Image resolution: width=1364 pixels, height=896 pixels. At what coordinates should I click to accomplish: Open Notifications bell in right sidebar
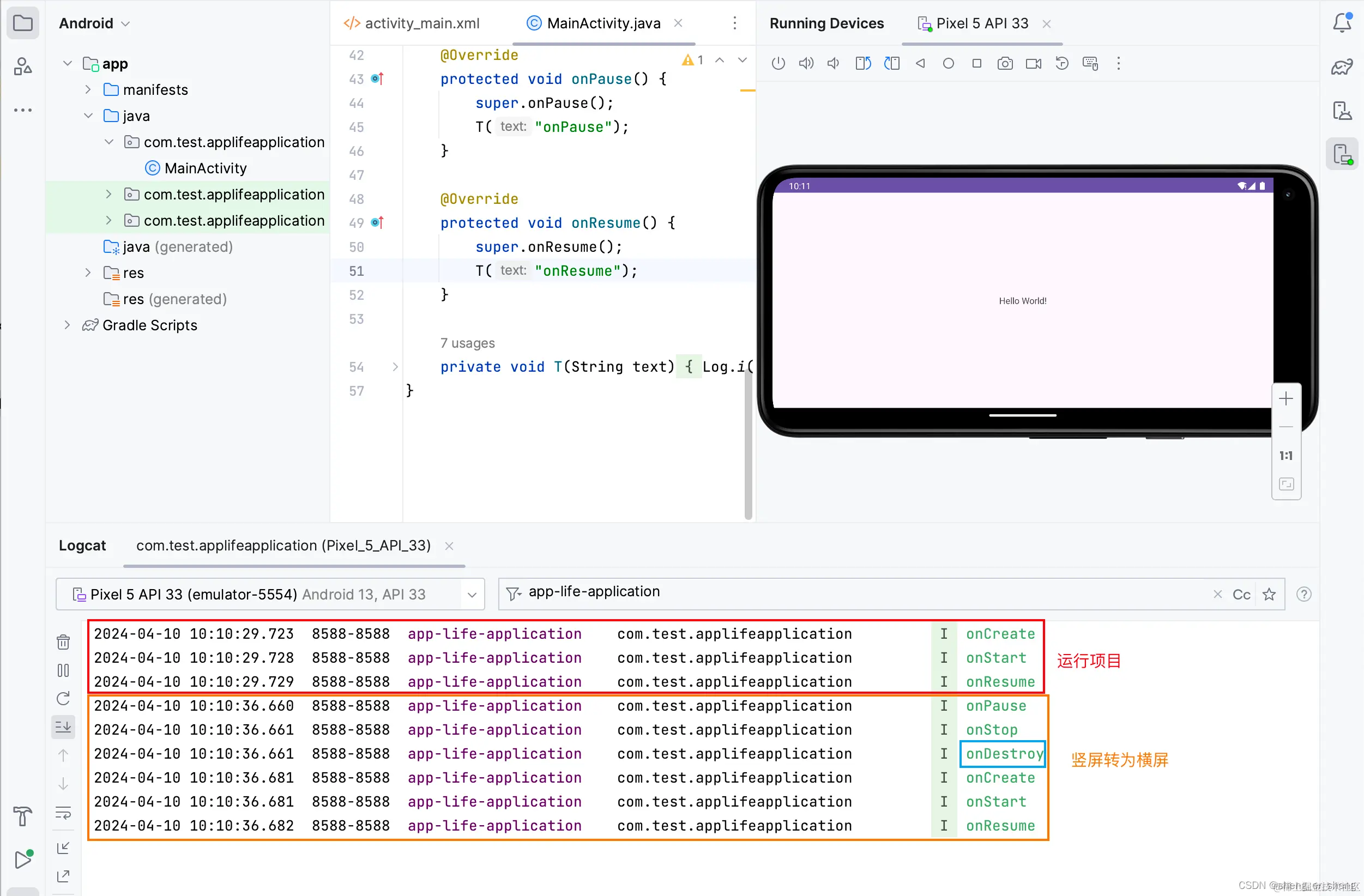[1342, 23]
